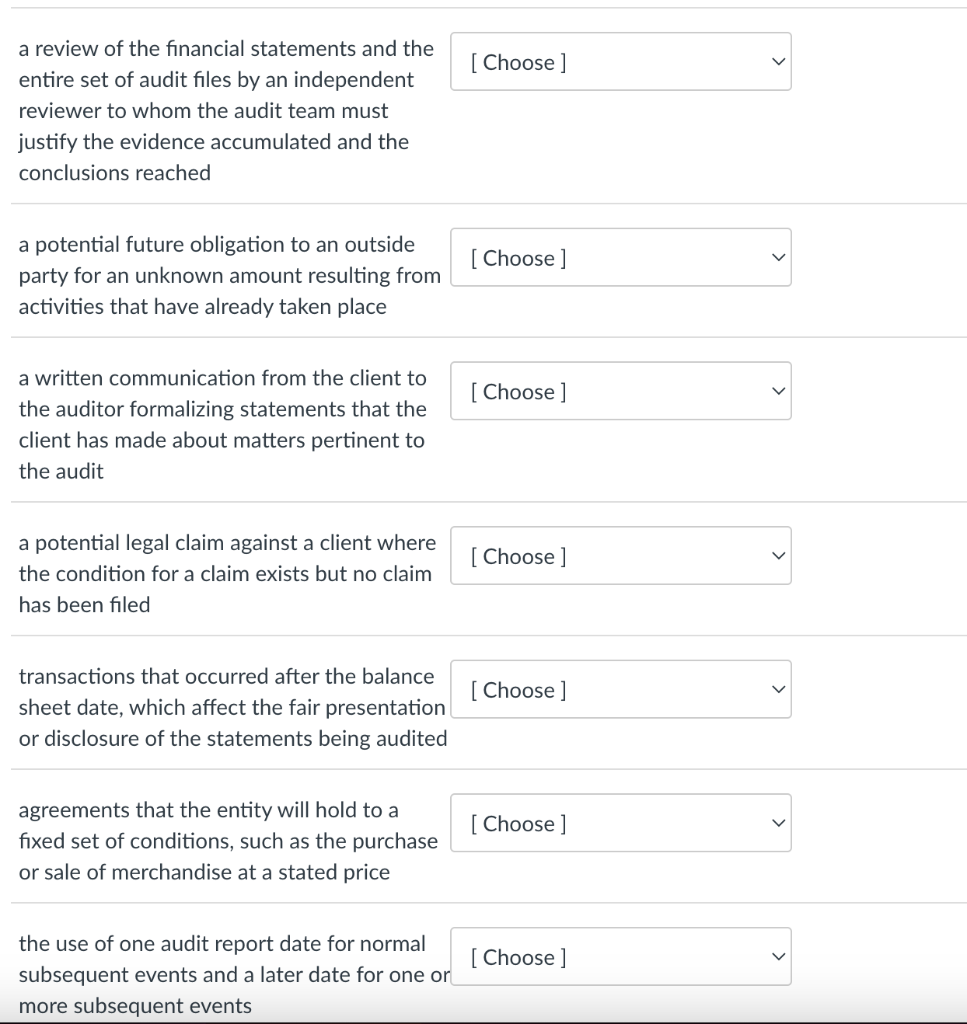
Task: Open the dropdown for unfiled potential legal claim
Action: [x=620, y=556]
